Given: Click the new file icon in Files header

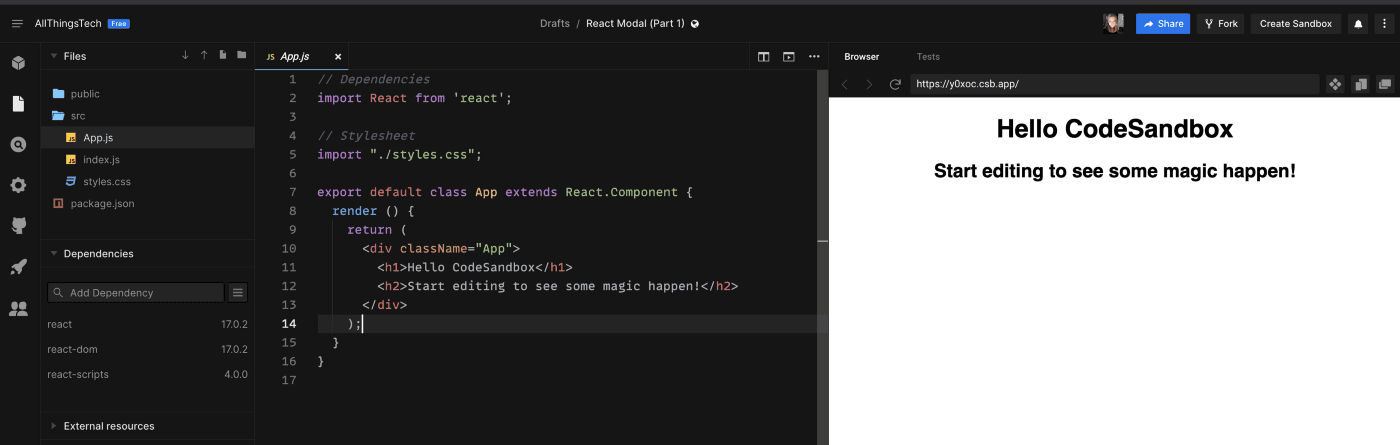Looking at the screenshot, I should pyautogui.click(x=222, y=56).
